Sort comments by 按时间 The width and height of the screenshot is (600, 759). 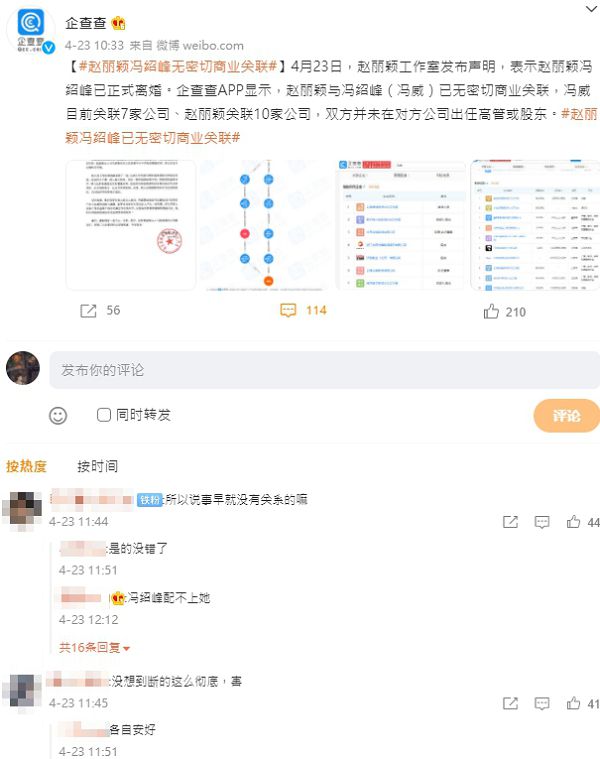[x=97, y=466]
